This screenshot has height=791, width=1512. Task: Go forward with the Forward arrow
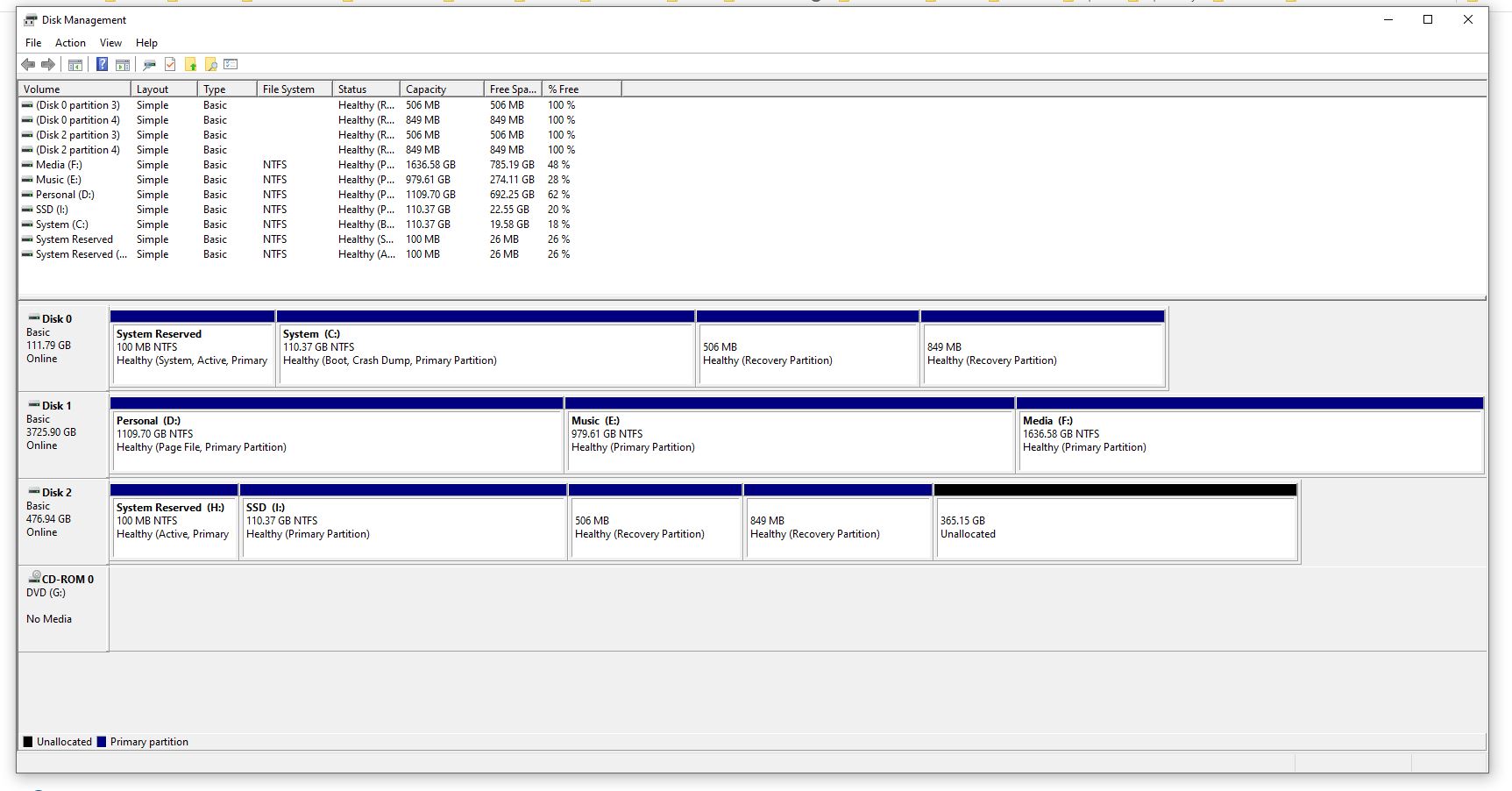(x=48, y=64)
